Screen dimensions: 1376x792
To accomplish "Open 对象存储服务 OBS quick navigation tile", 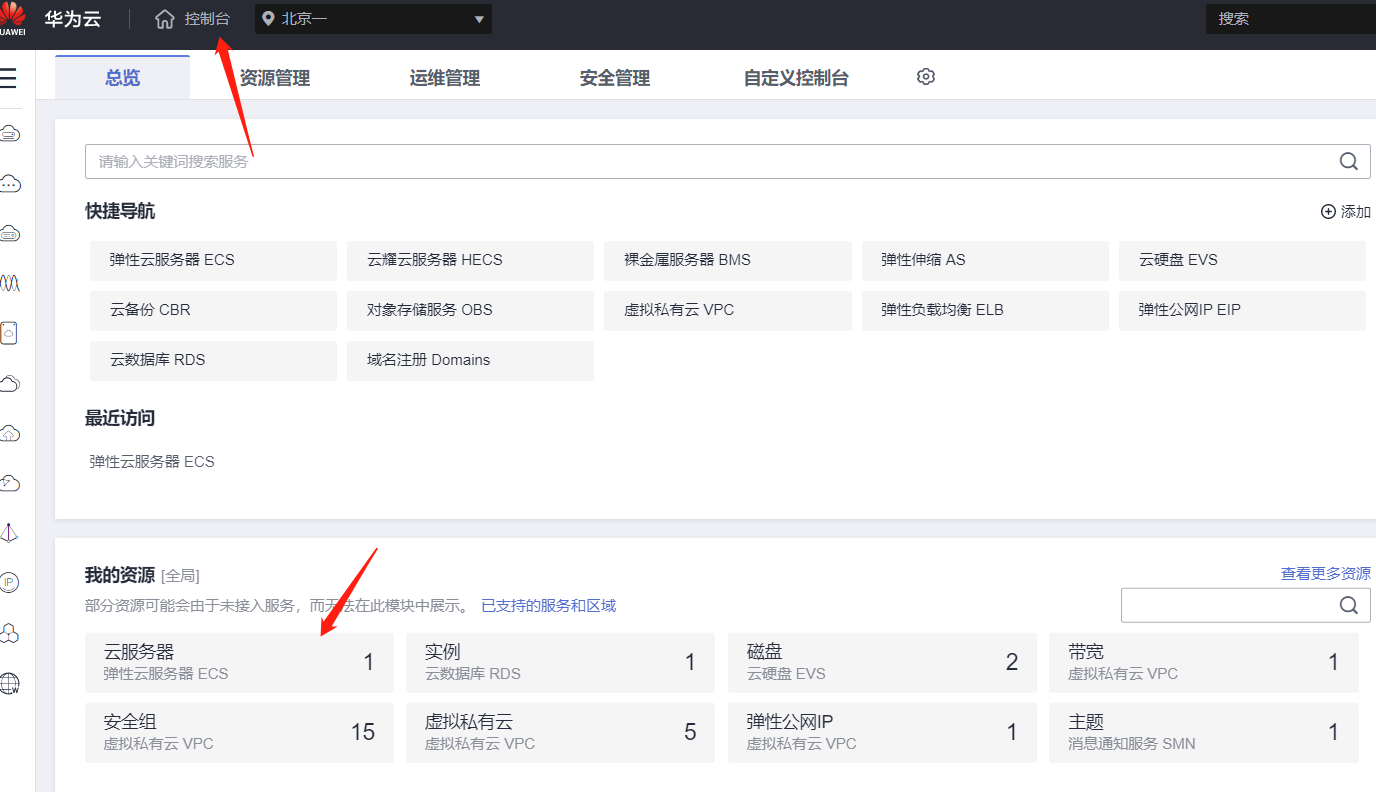I will point(470,310).
